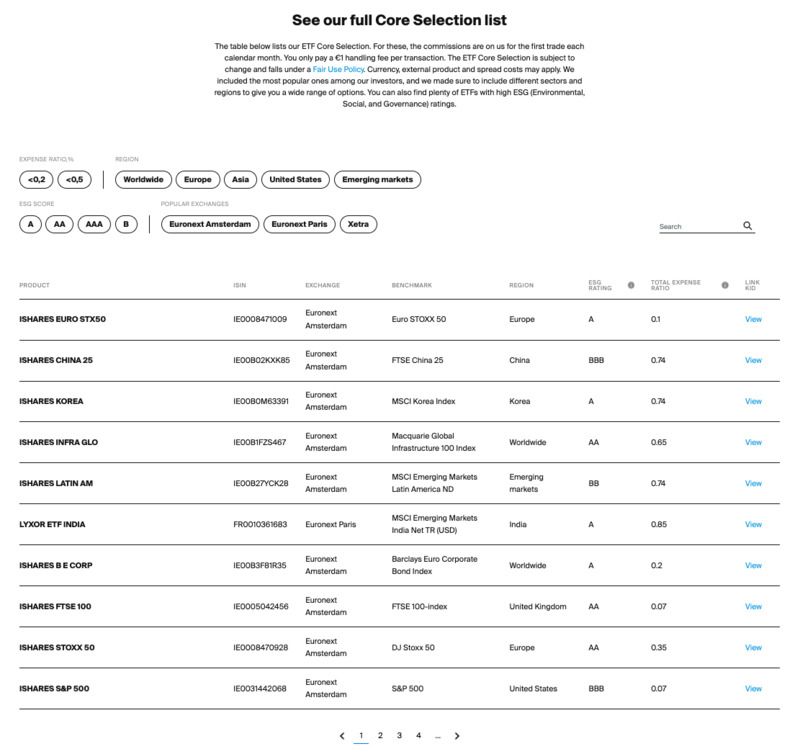
Task: Open the Fair Use Policy link
Action: (x=338, y=69)
